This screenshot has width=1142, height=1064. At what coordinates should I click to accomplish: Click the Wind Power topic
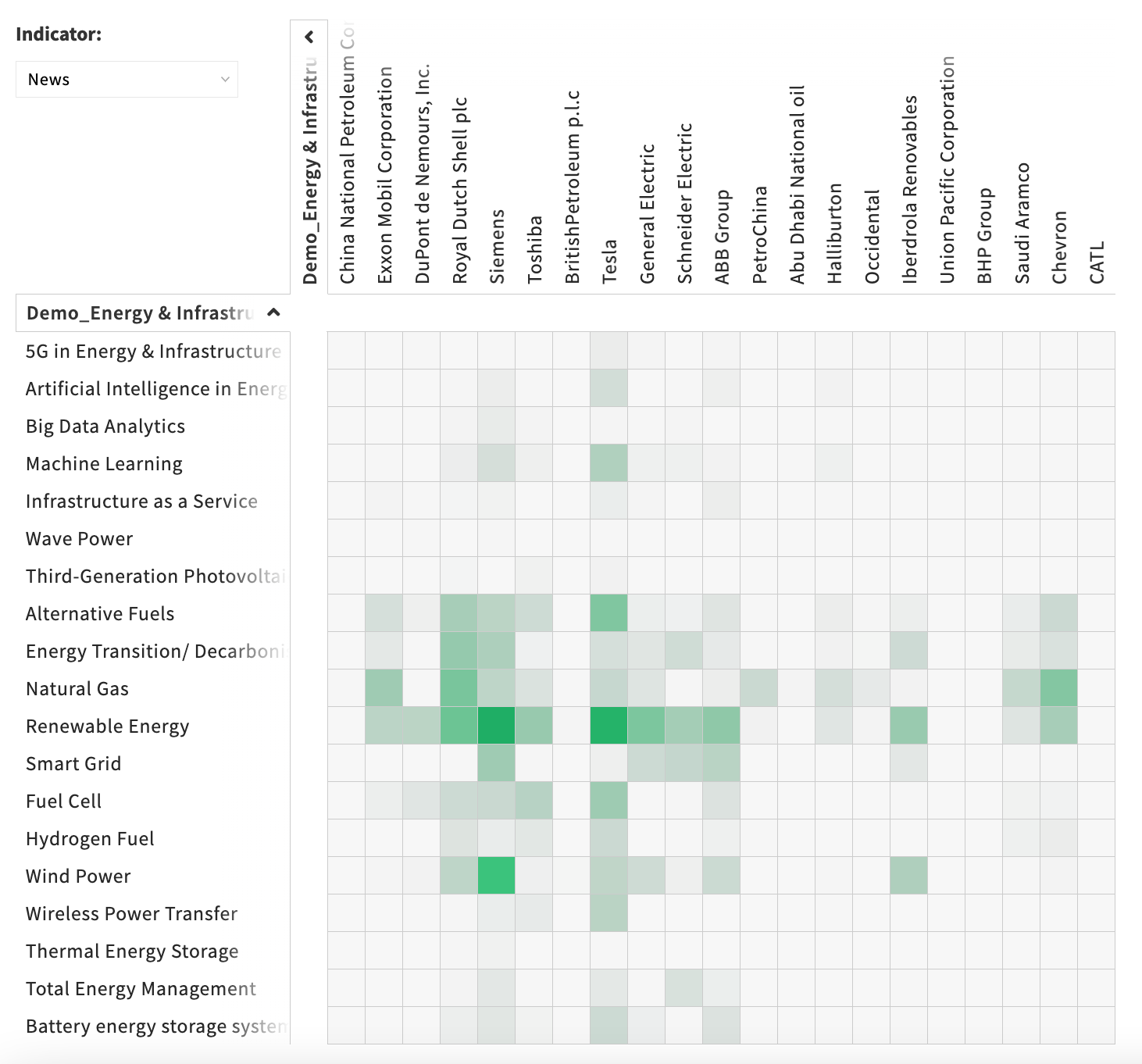click(78, 877)
